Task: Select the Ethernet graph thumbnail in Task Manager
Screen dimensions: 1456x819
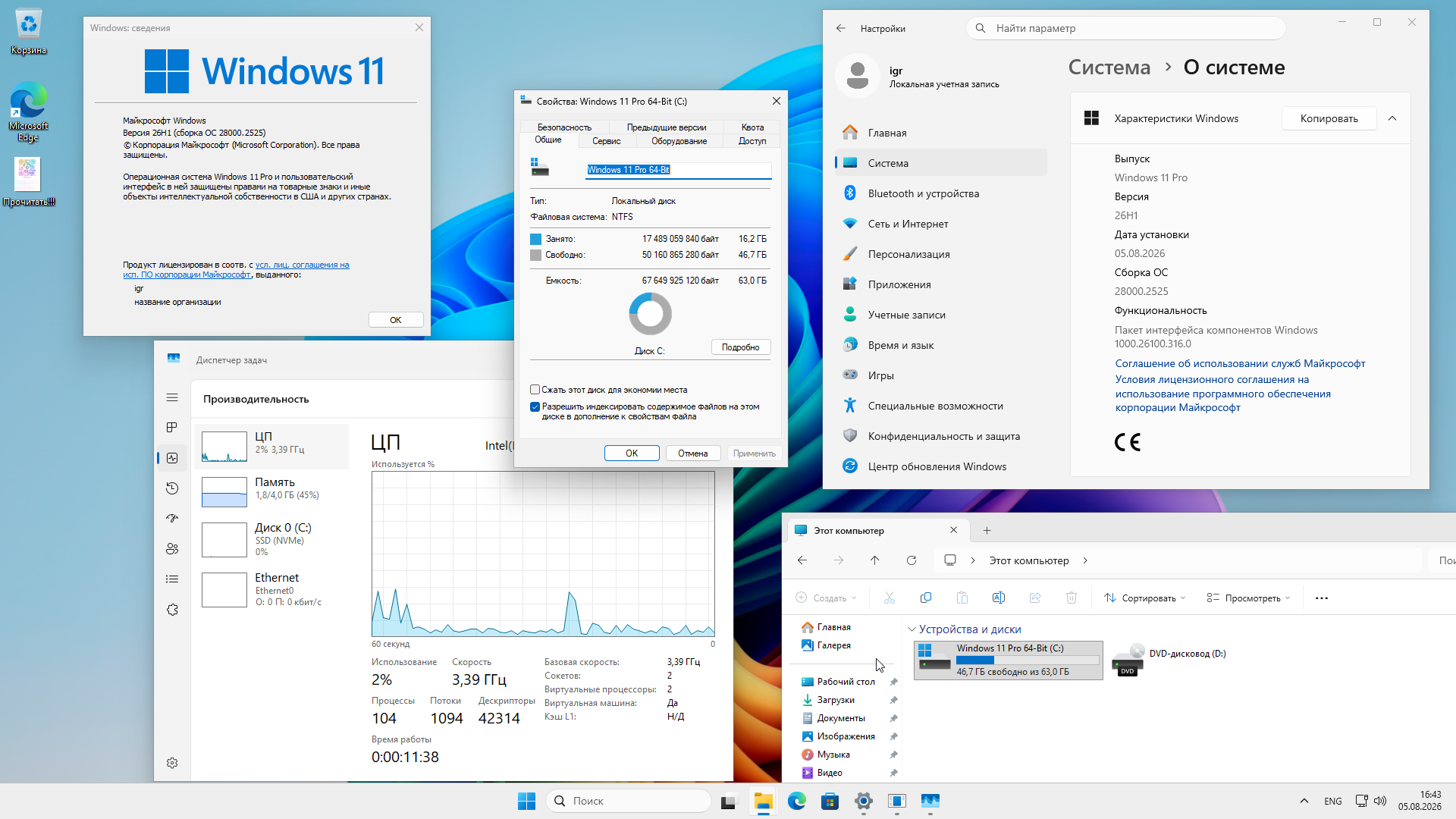Action: pos(224,589)
